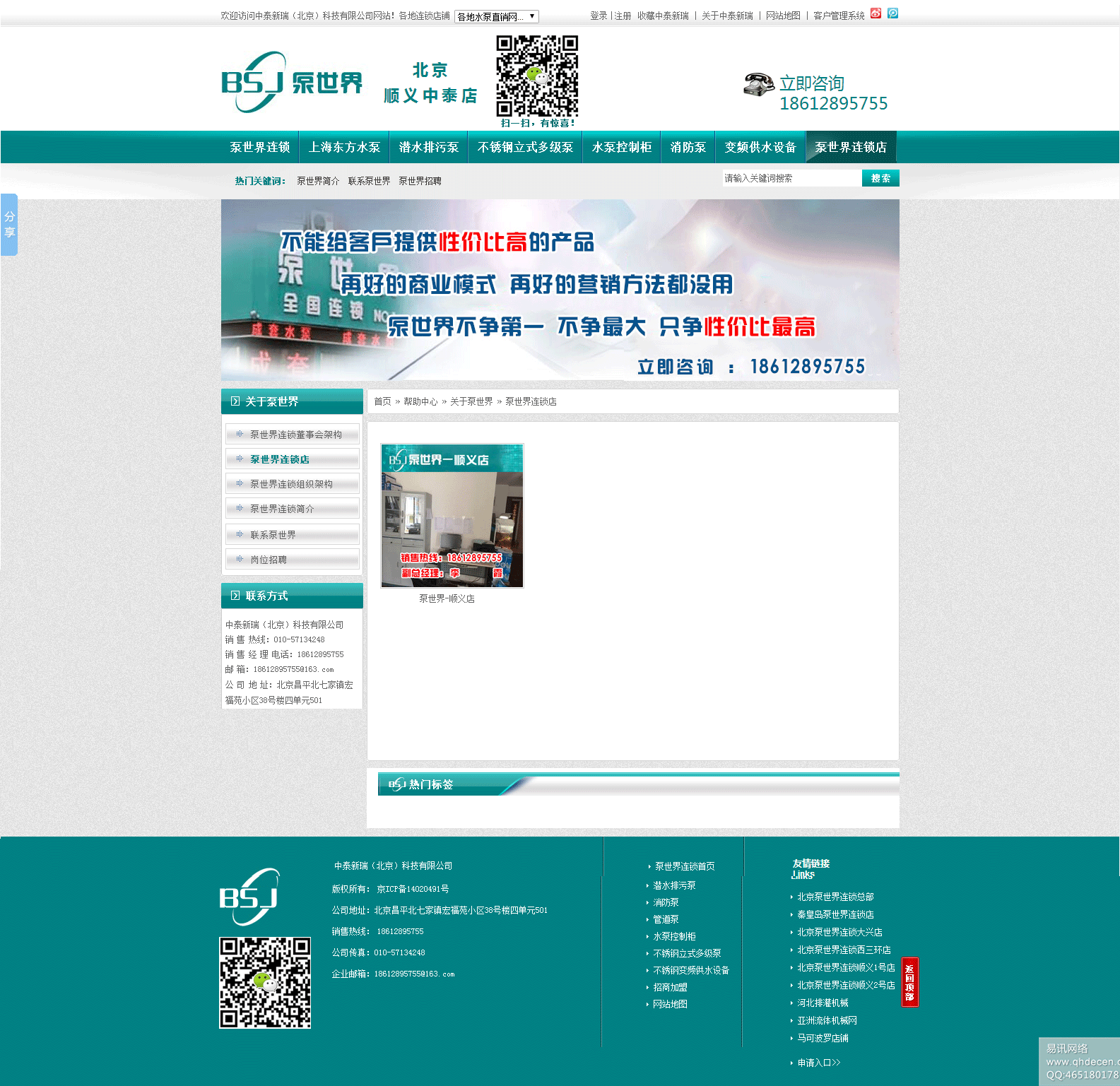Click the white BSJ logo in the footer

[x=249, y=897]
